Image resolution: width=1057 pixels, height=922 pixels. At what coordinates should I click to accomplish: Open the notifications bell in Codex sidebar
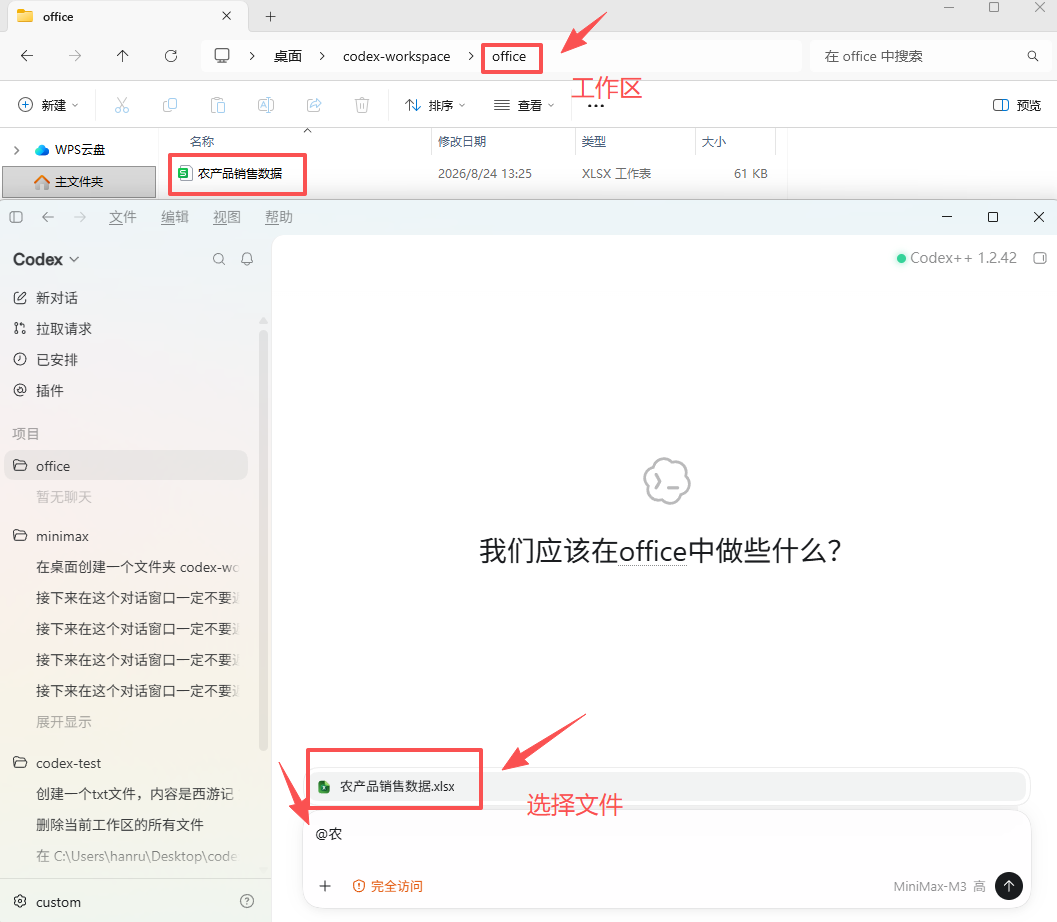point(247,259)
